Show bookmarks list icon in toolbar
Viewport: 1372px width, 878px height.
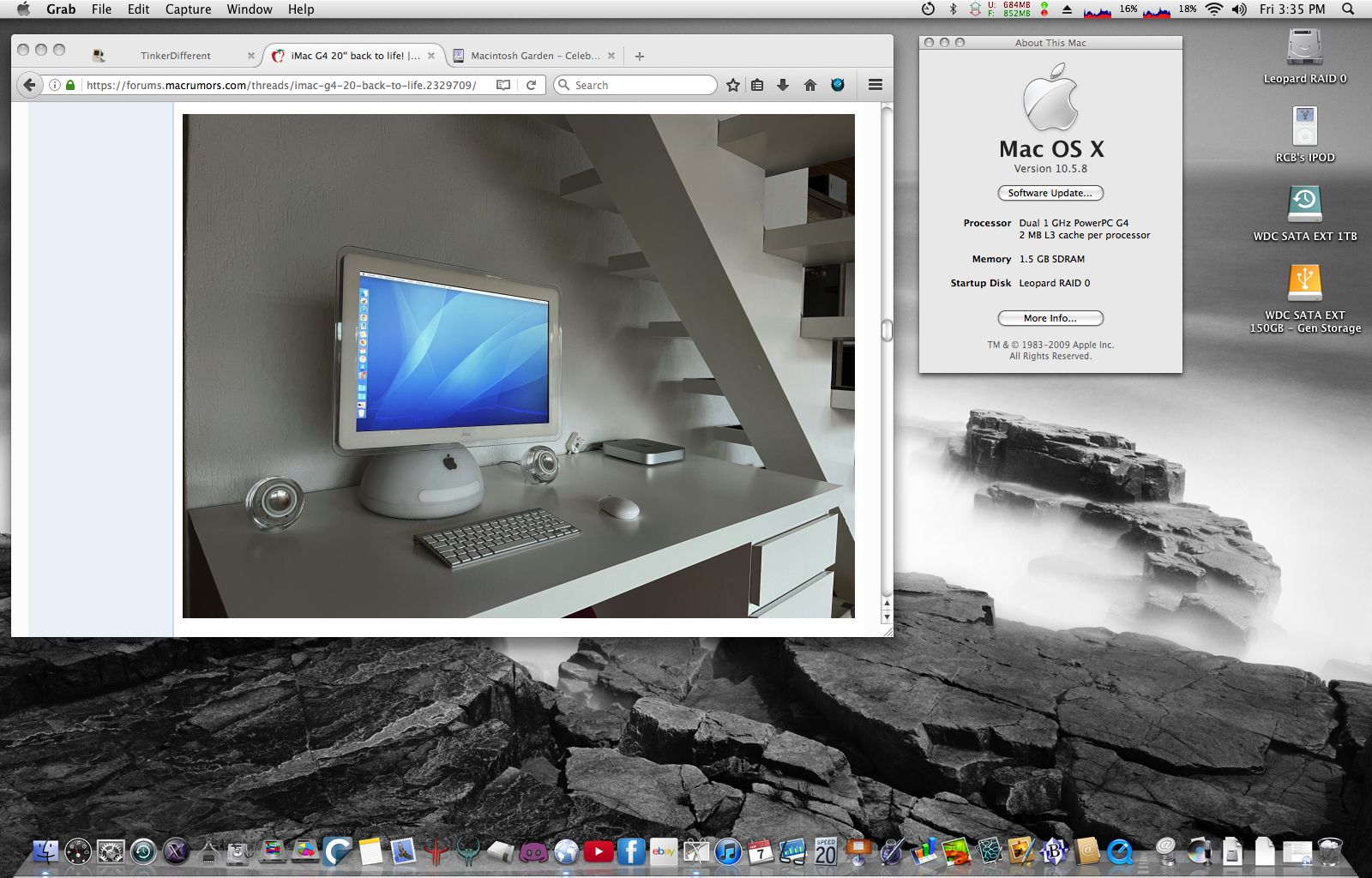pyautogui.click(x=757, y=85)
